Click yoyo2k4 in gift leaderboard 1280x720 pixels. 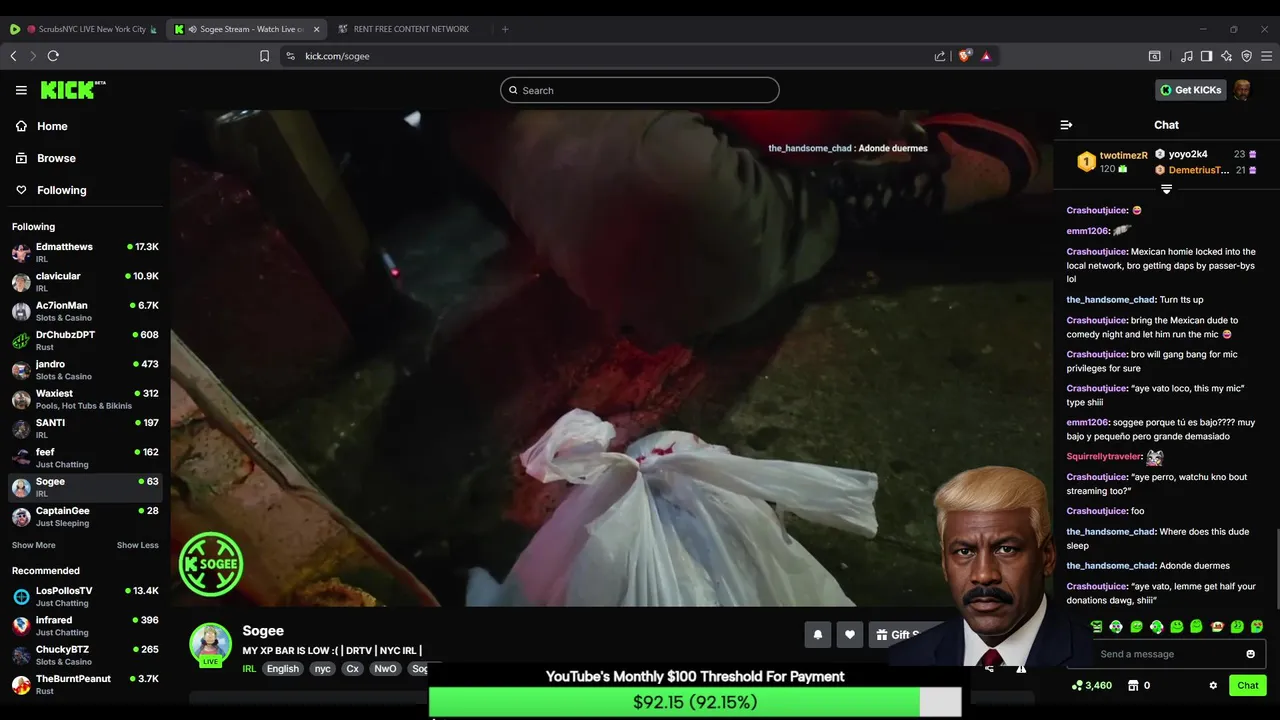1188,154
